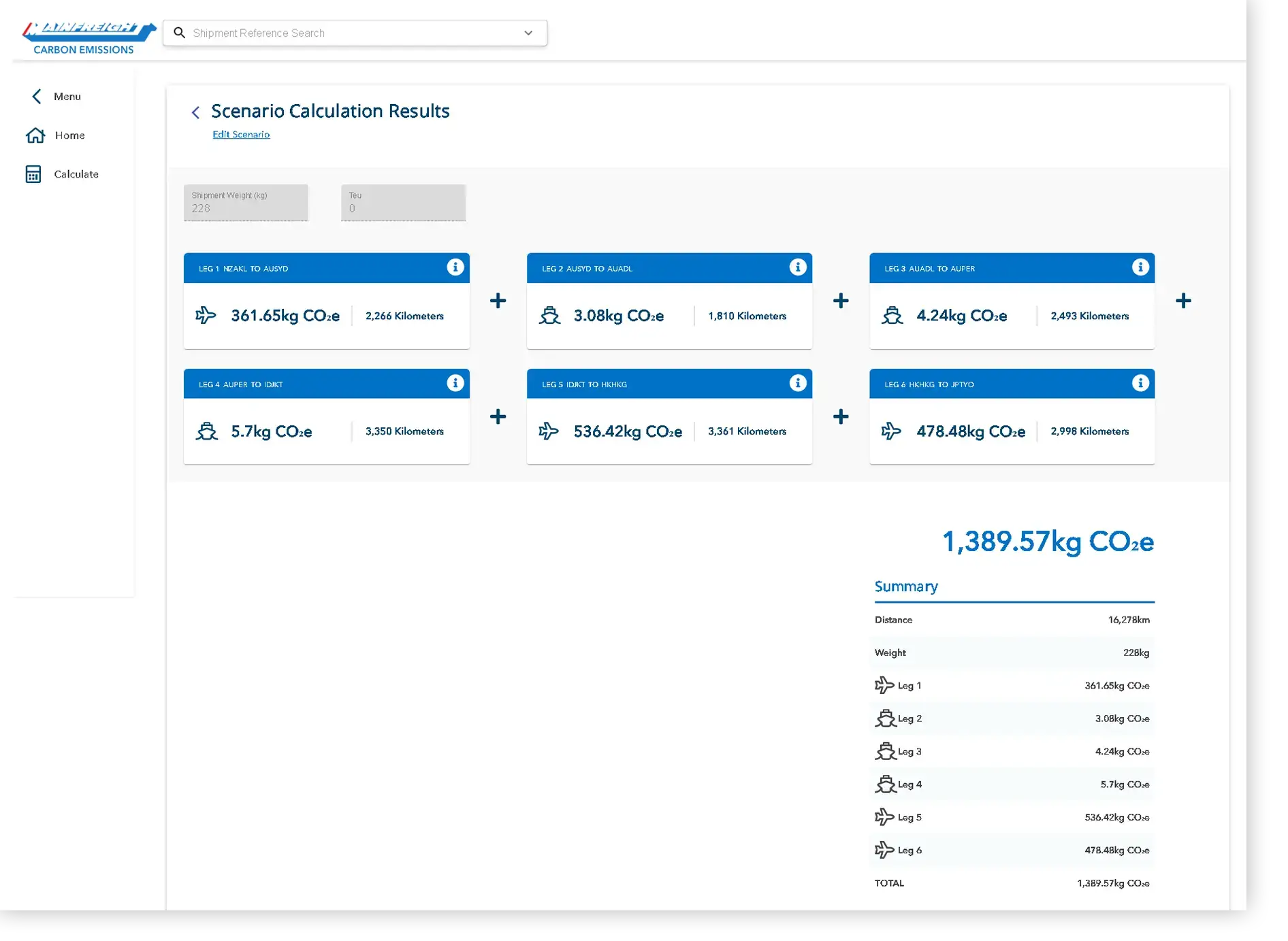Click the Leg 3 ship icon in Summary
The height and width of the screenshot is (941, 1288).
pyautogui.click(x=886, y=751)
